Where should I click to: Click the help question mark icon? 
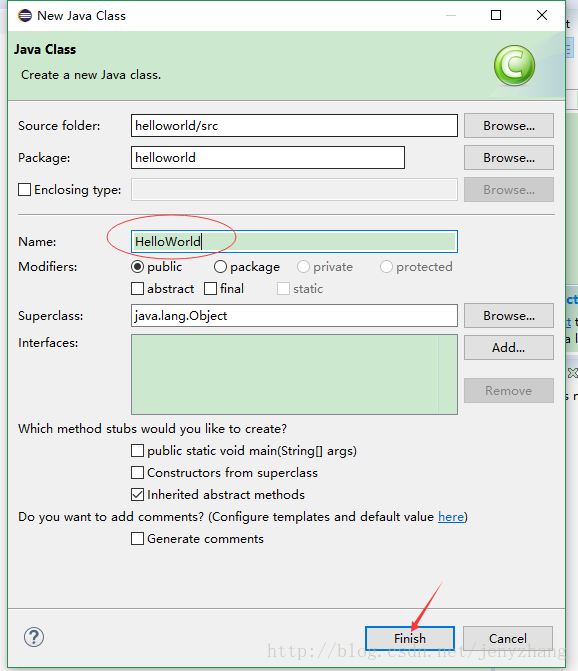(33, 637)
